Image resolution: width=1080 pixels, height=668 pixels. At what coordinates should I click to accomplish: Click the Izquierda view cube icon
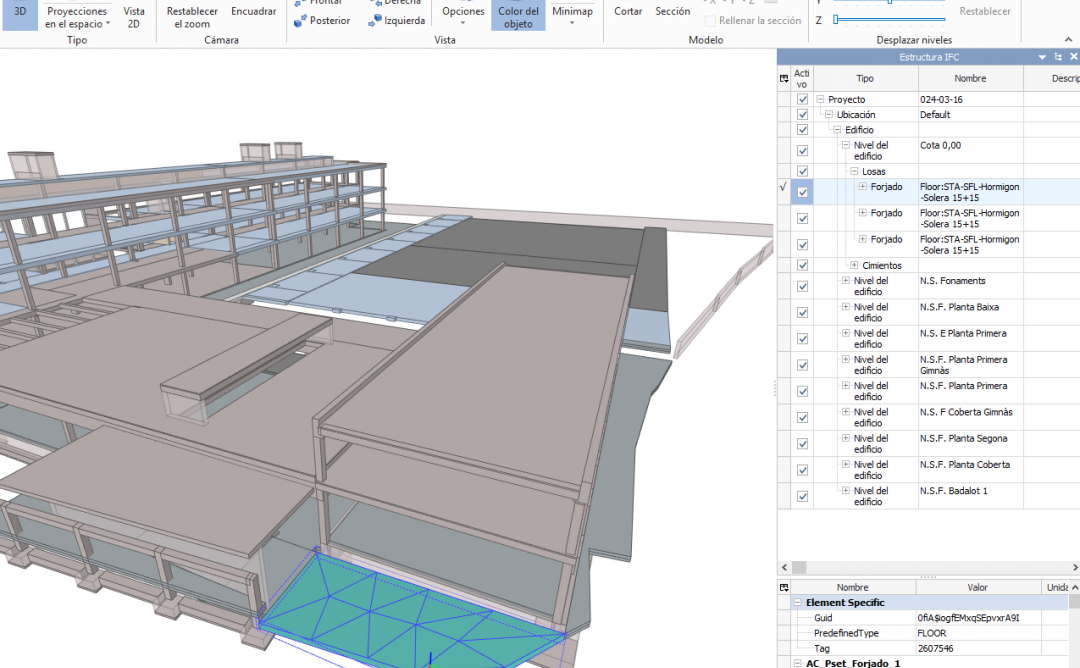375,21
